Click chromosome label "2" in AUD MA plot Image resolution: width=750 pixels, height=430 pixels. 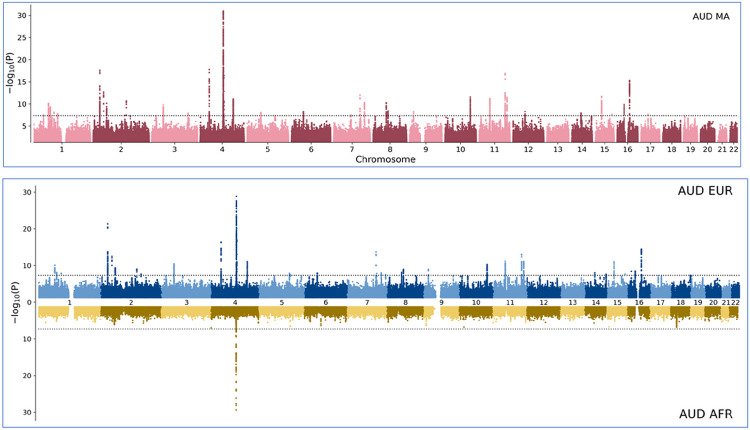click(121, 149)
